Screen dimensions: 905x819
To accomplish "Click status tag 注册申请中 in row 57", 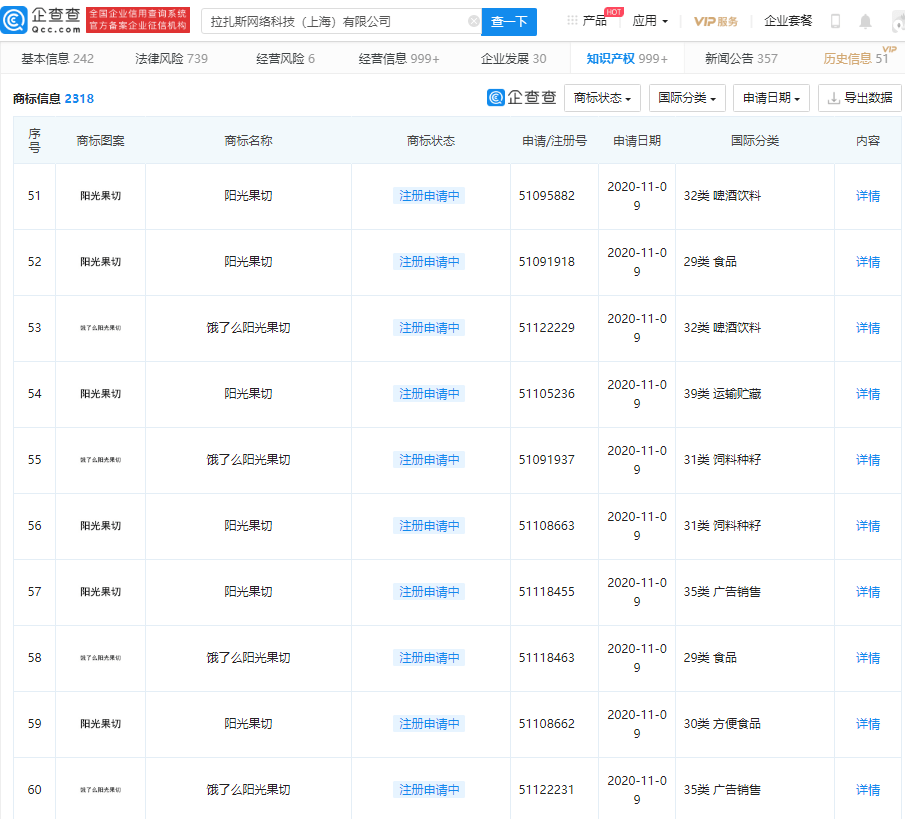I will pos(429,592).
